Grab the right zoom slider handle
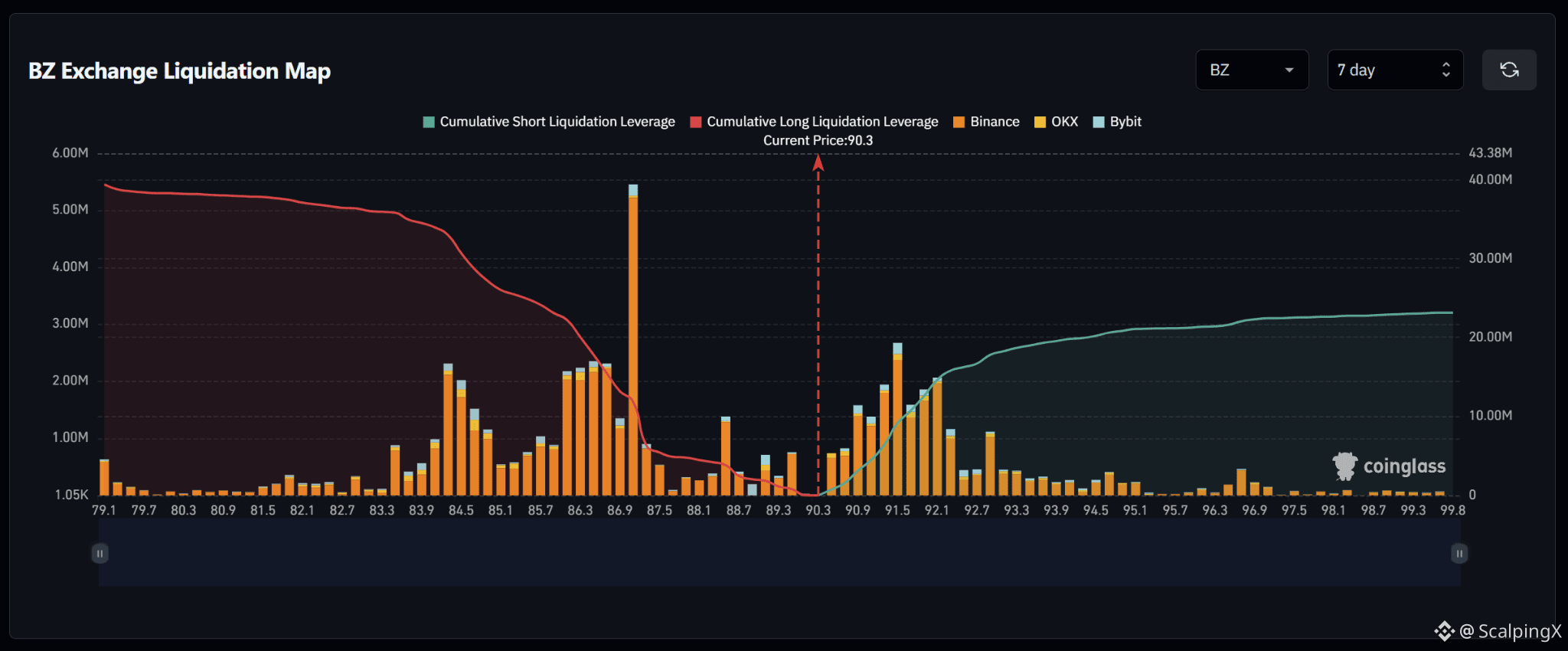Screen dimensions: 1568x651 [1459, 553]
